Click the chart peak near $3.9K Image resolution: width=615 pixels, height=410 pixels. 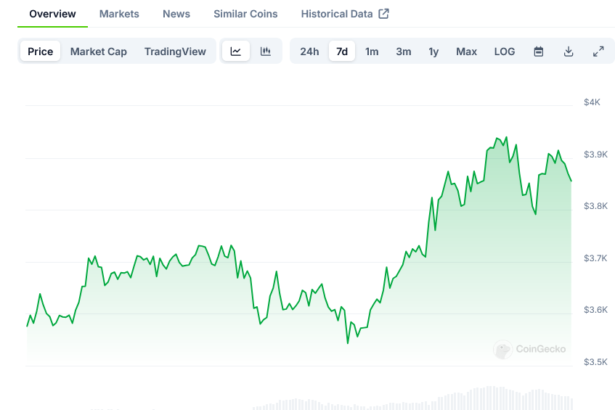[503, 137]
